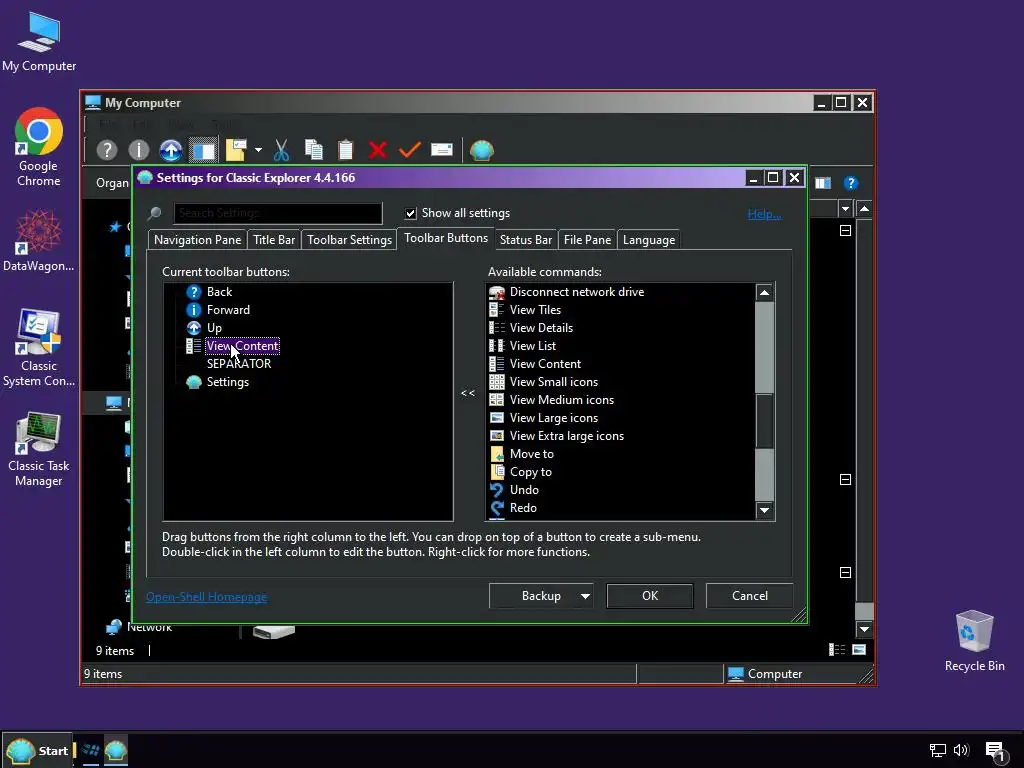
Task: Select Redo command in available commands
Action: coord(523,507)
